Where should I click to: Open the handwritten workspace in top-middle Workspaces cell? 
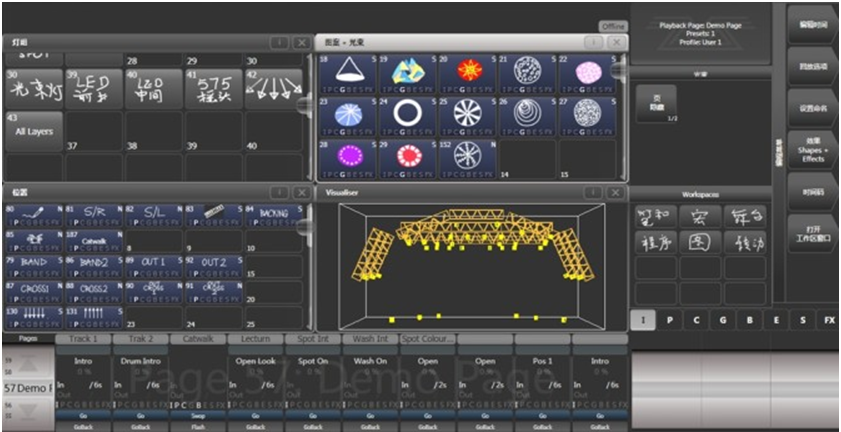(700, 217)
